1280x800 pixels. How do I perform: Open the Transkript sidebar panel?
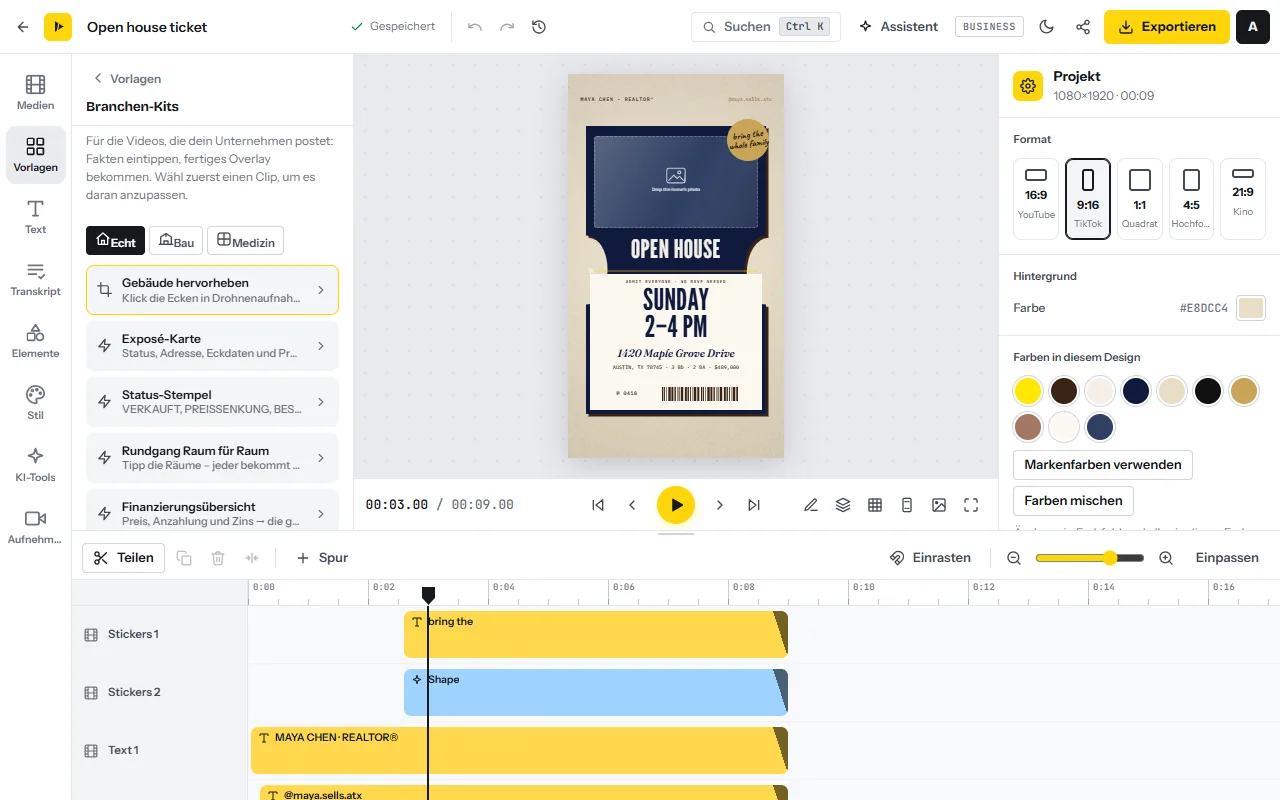36,278
